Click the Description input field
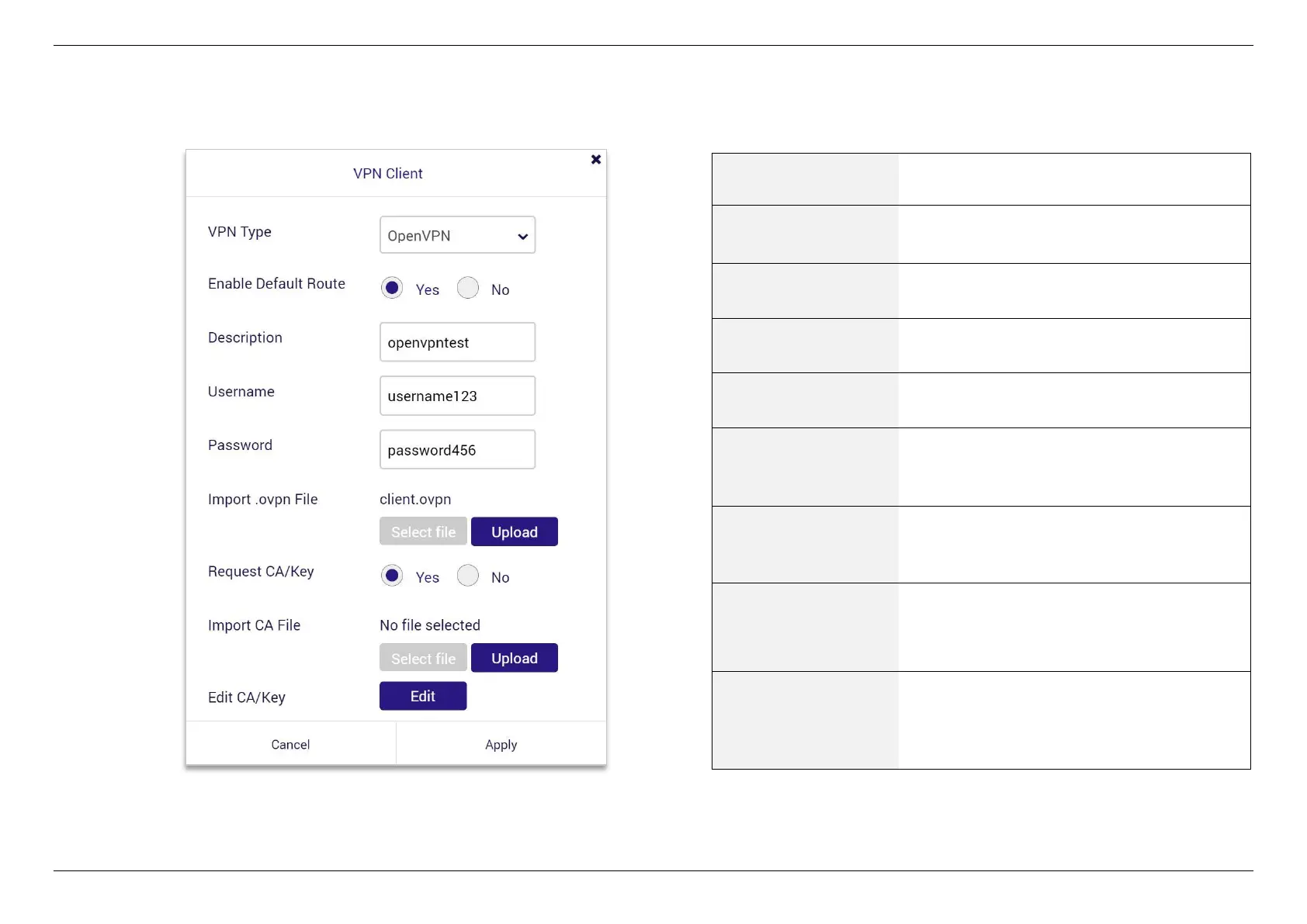The height and width of the screenshot is (924, 1307). click(457, 342)
